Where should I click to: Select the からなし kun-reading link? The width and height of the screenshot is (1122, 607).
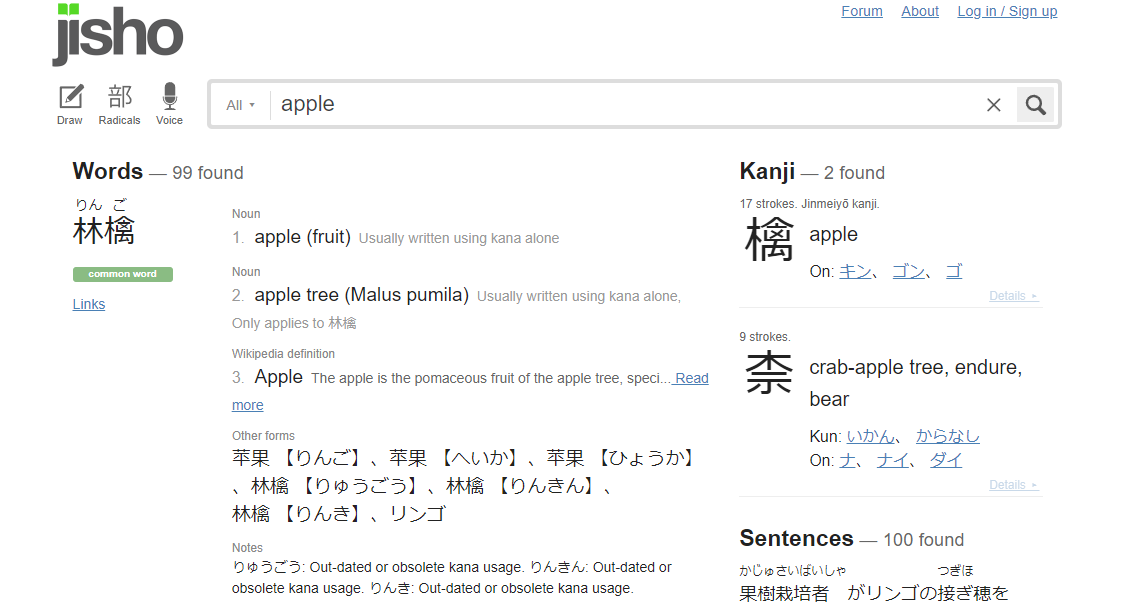(x=947, y=436)
